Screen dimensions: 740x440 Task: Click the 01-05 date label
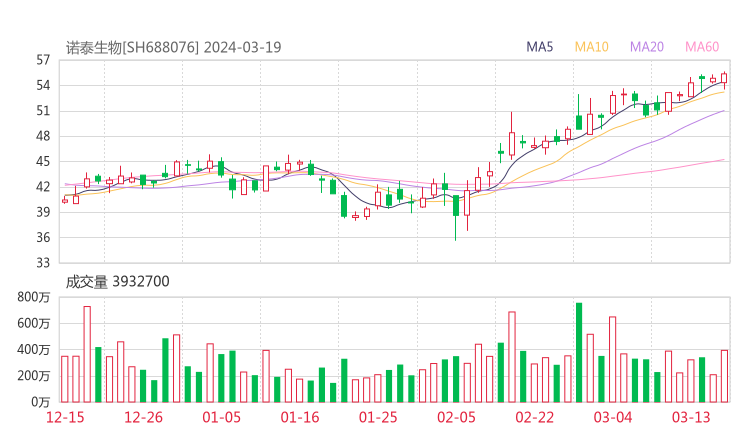221,417
